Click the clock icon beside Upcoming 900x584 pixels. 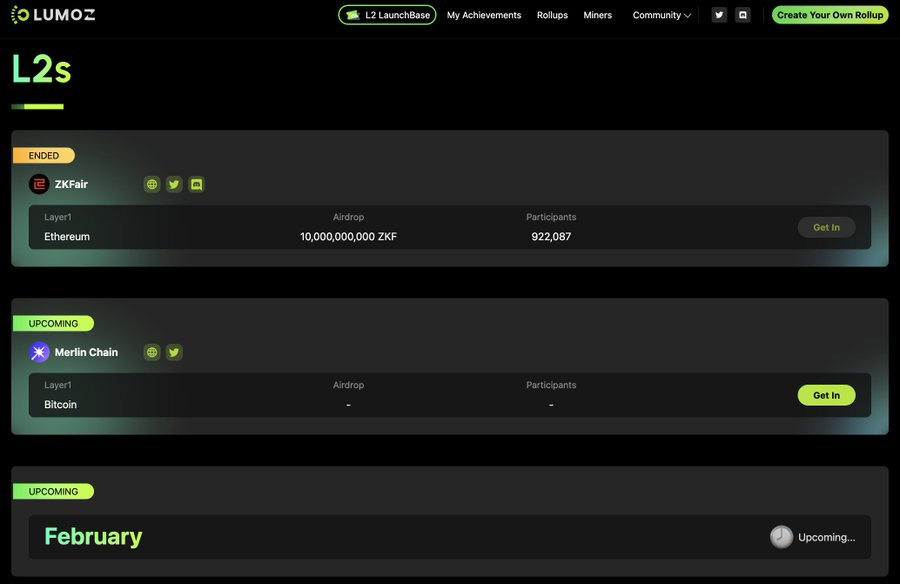coord(781,537)
